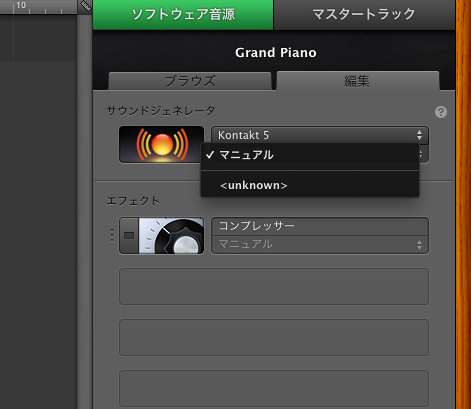The image size is (471, 409).
Task: Open the sound generator instrument icon
Action: point(161,144)
